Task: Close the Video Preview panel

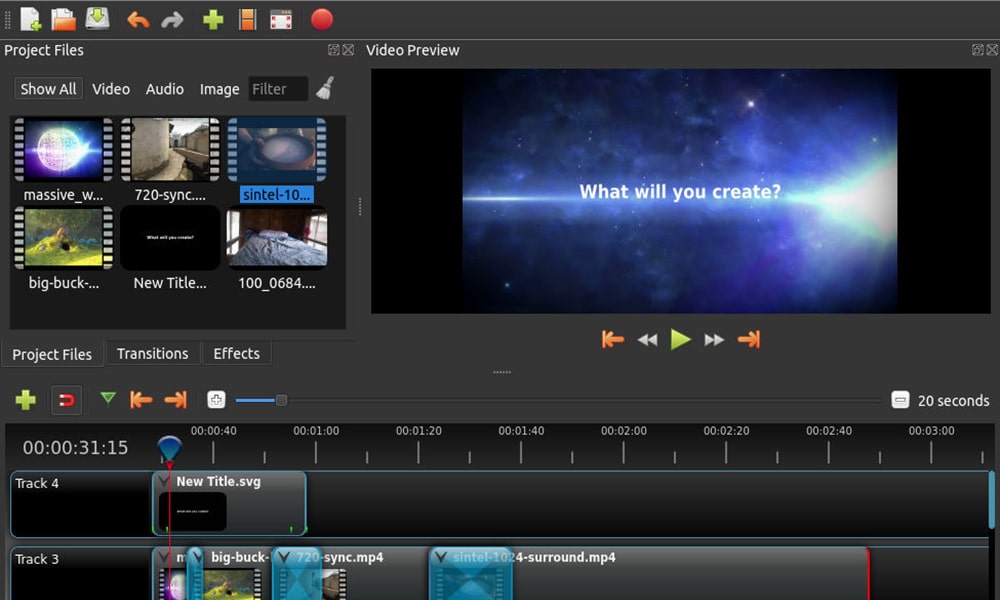Action: click(x=992, y=50)
